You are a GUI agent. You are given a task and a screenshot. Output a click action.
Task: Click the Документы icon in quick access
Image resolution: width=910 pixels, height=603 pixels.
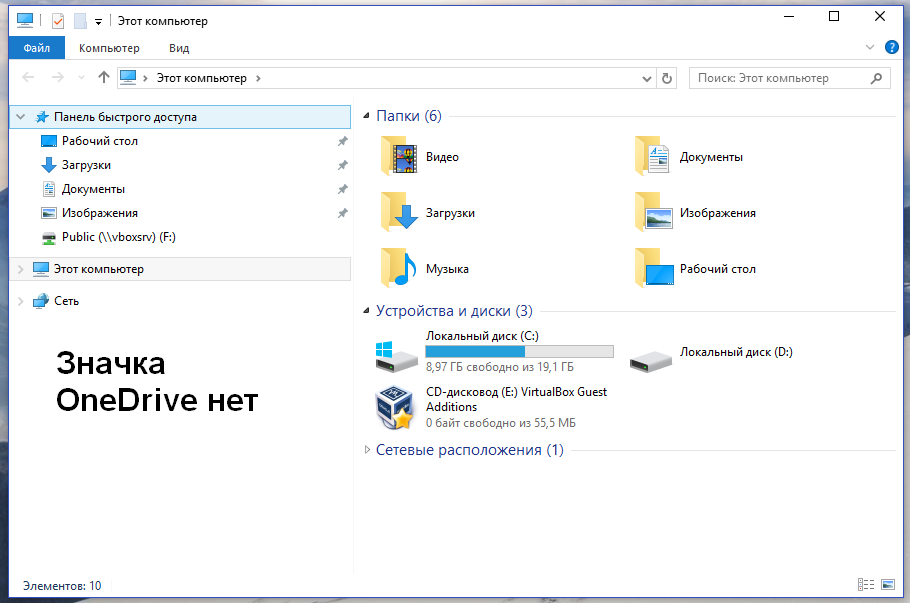[x=49, y=189]
